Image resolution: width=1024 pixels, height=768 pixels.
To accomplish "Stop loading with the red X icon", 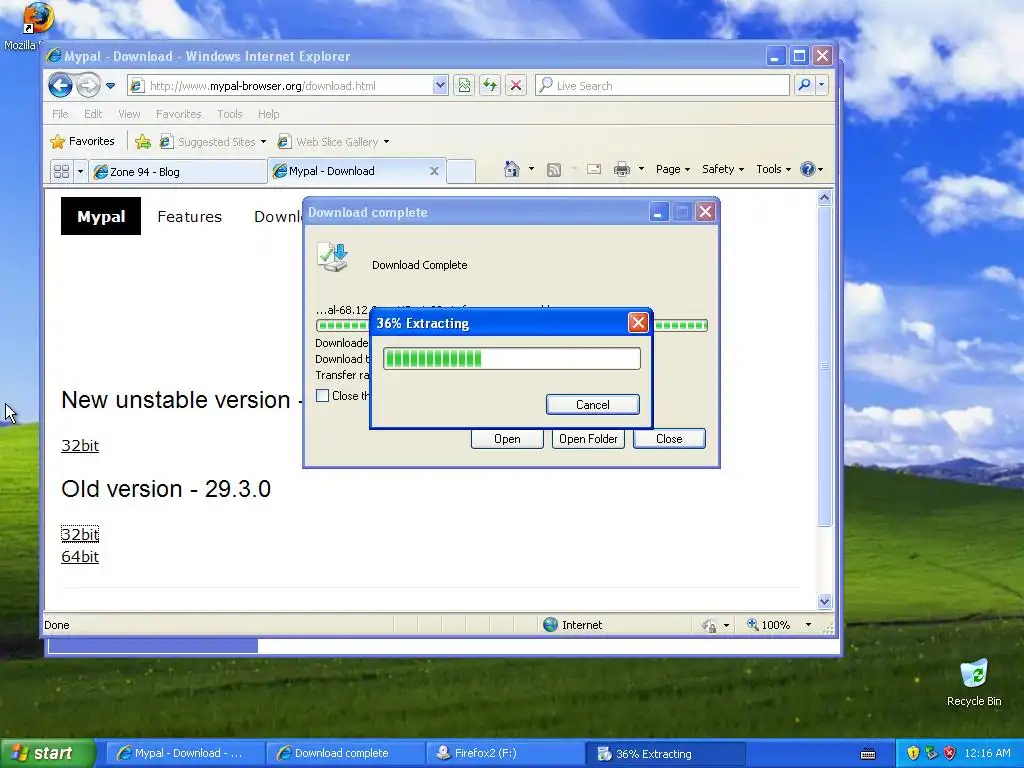I will (x=516, y=86).
